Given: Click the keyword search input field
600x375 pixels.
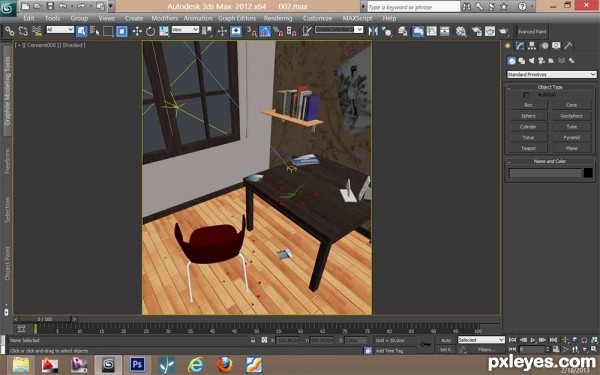Looking at the screenshot, I should [x=413, y=7].
